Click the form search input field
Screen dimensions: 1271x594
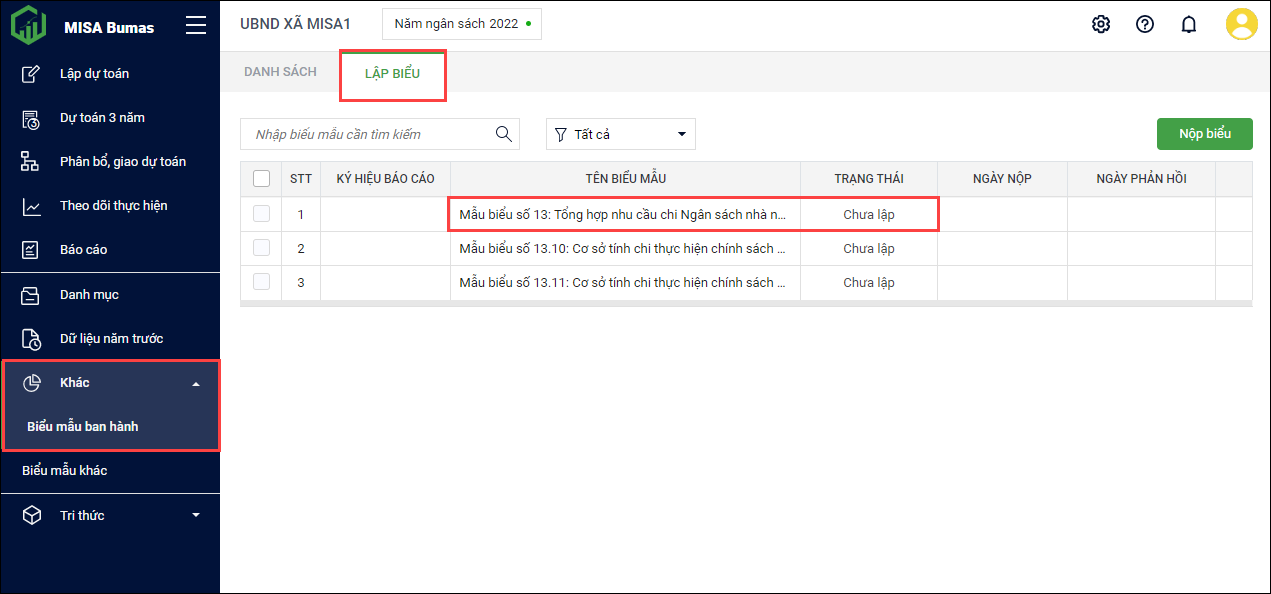[x=370, y=134]
